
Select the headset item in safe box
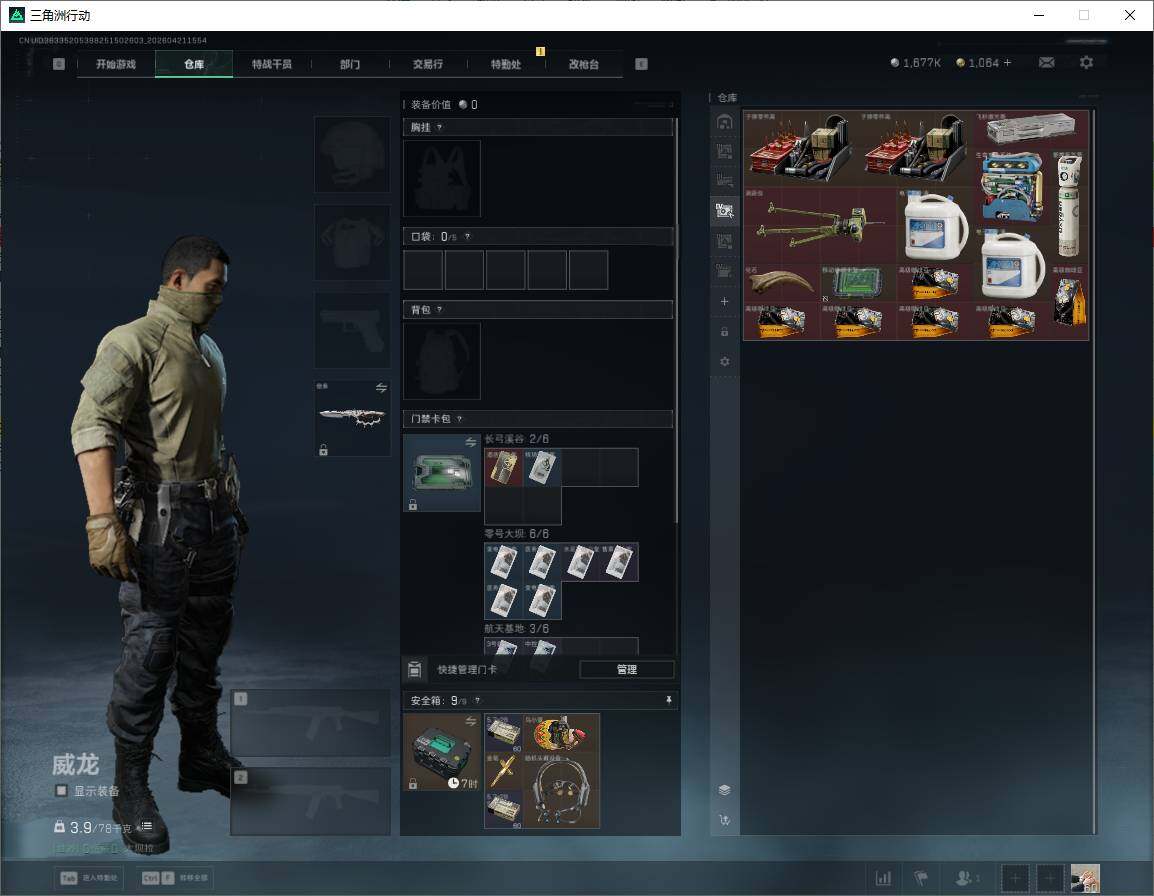[x=562, y=790]
